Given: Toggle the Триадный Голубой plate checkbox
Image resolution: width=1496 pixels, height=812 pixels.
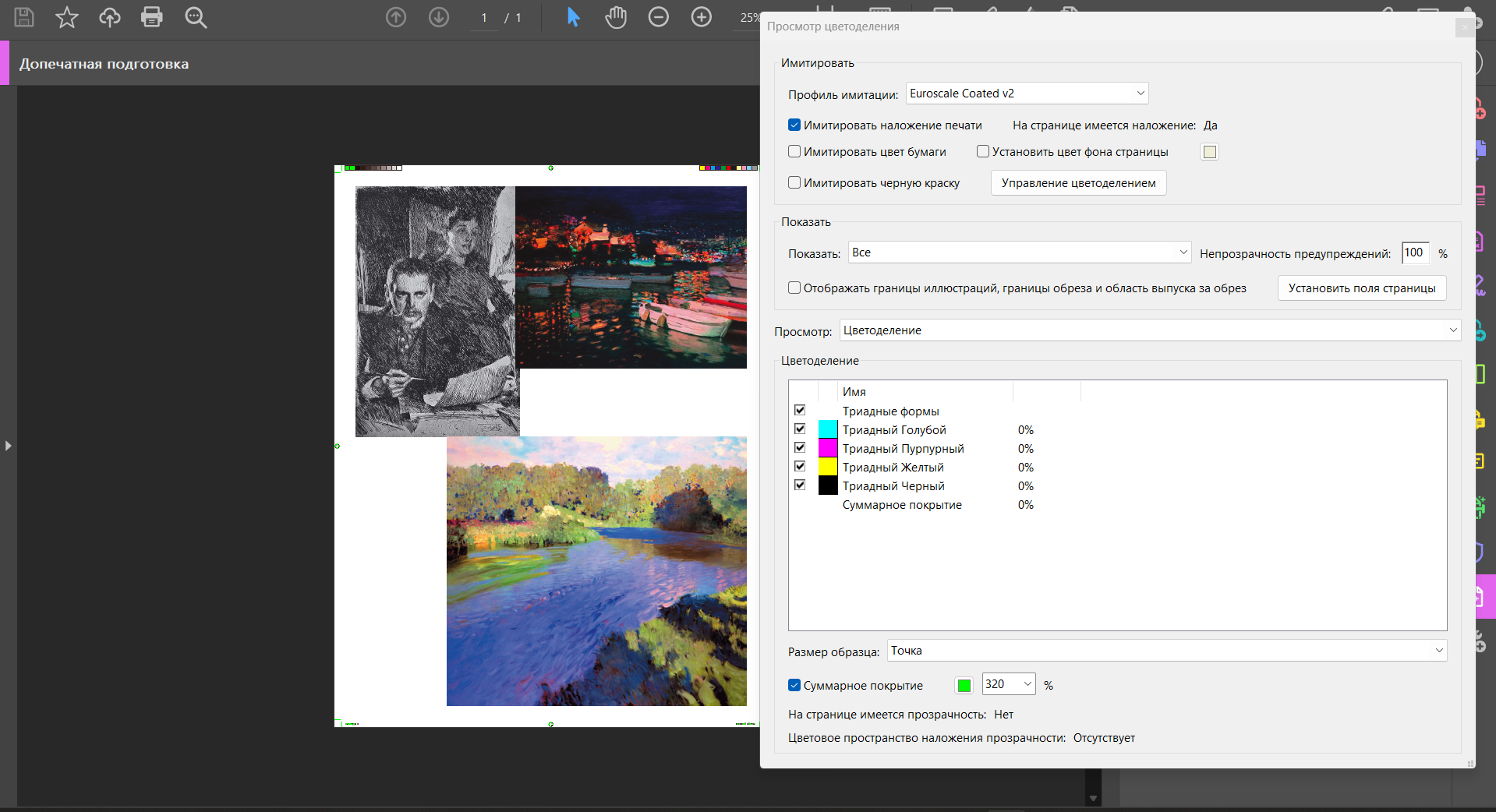Looking at the screenshot, I should click(800, 429).
